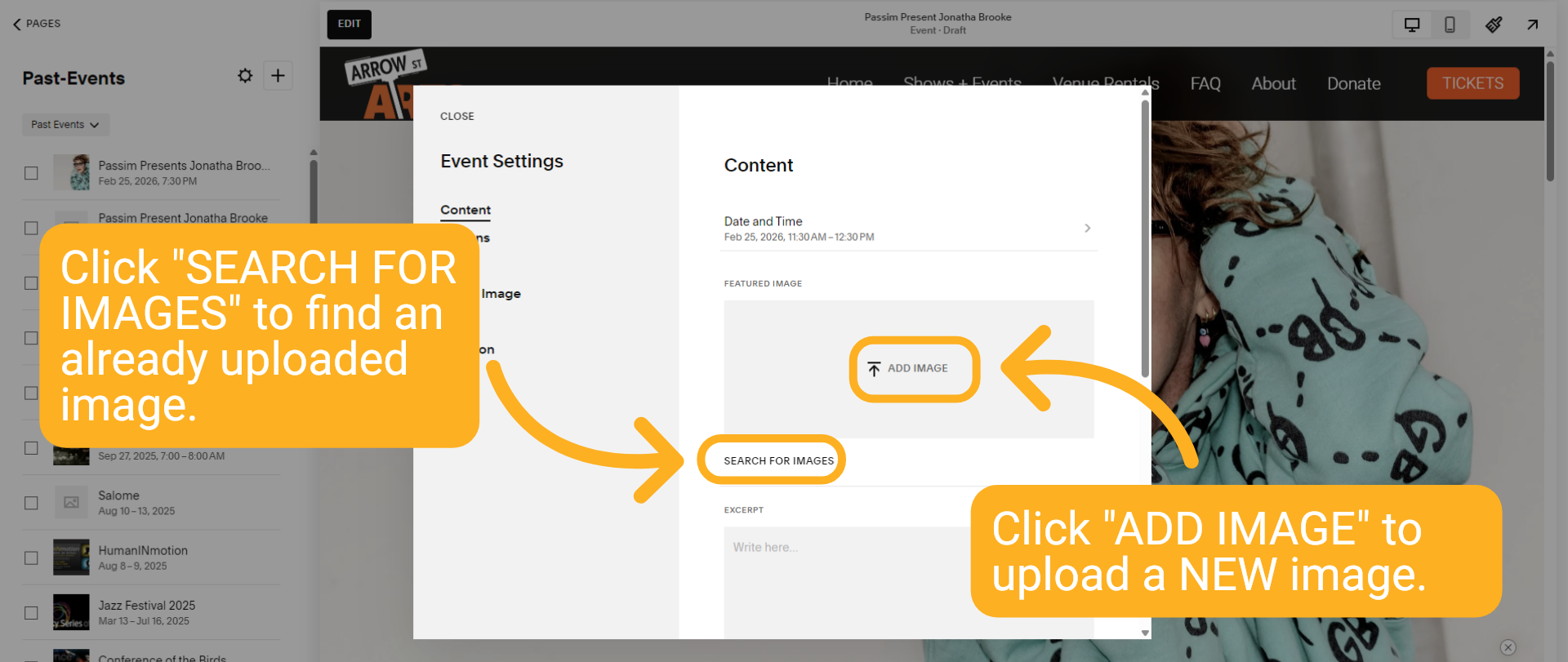Switch to desktop preview
The image size is (1568, 662).
pyautogui.click(x=1412, y=24)
